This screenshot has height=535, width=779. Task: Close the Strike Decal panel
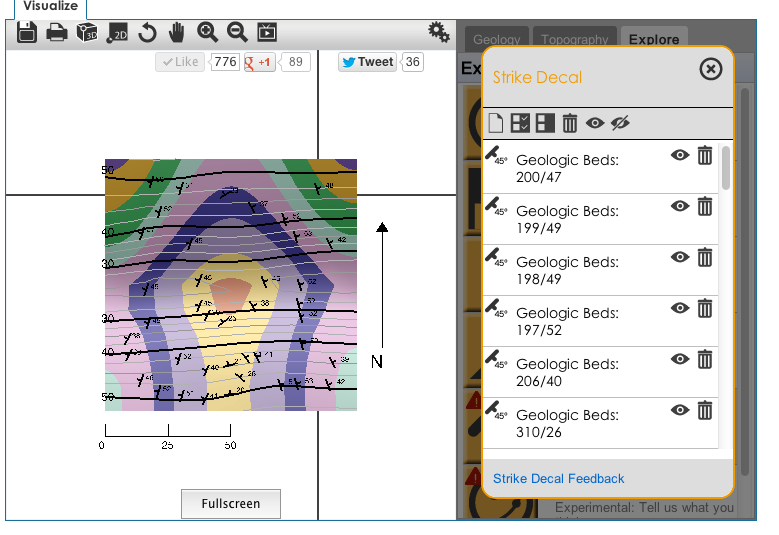[710, 69]
